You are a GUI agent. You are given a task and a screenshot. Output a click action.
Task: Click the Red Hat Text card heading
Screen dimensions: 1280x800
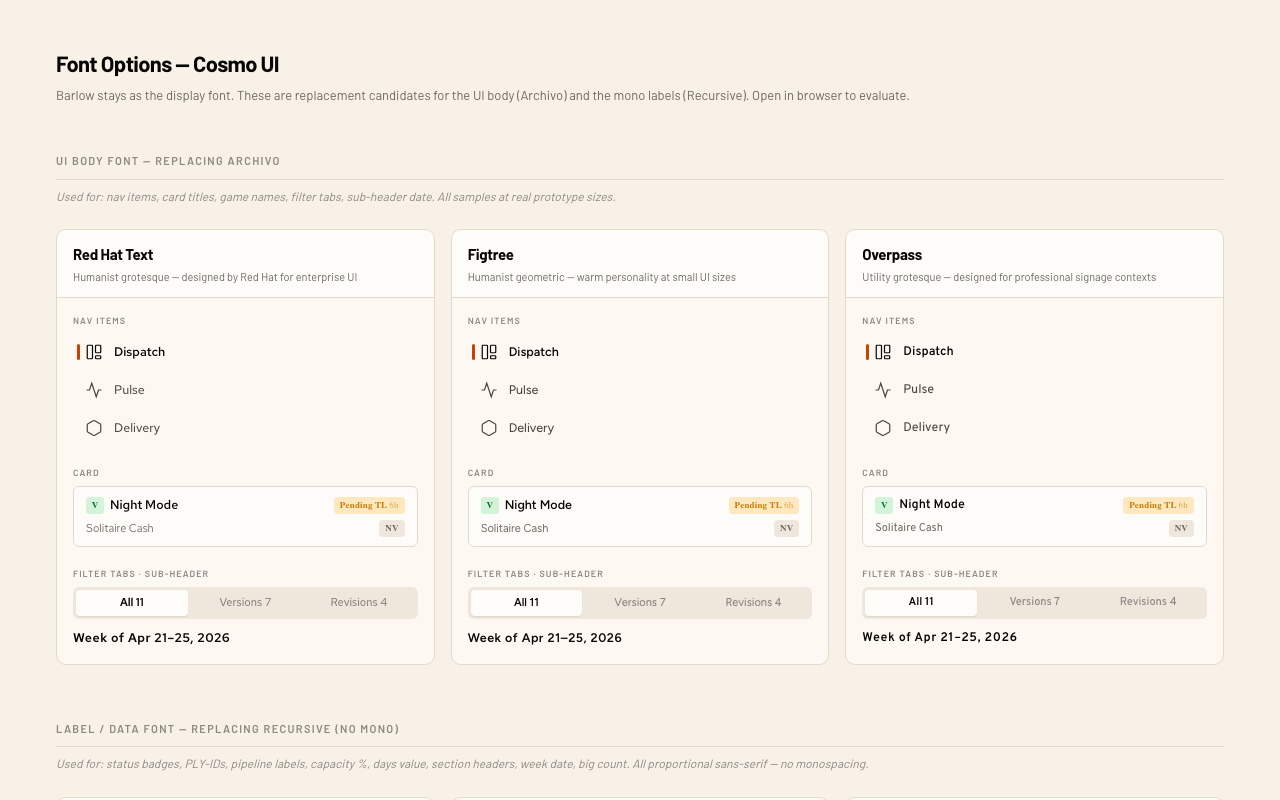coord(113,255)
